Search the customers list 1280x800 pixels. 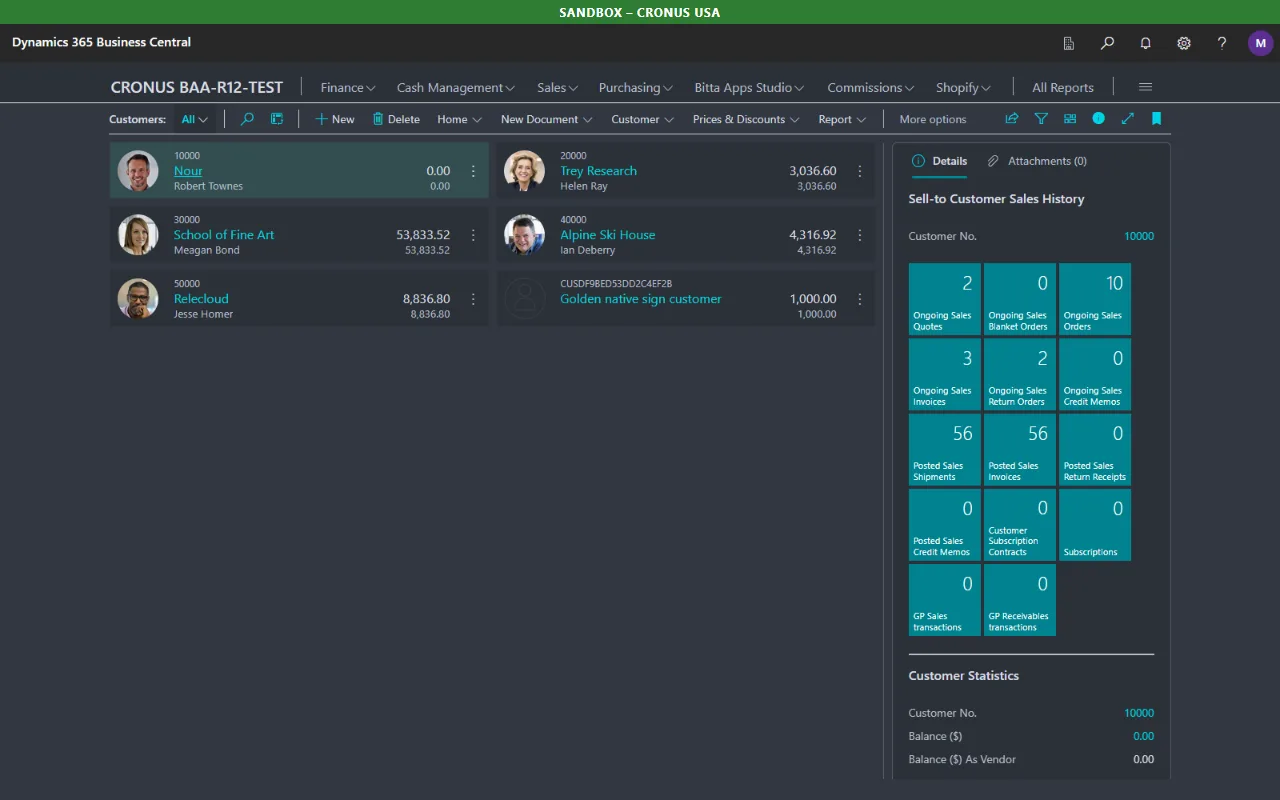[x=247, y=119]
